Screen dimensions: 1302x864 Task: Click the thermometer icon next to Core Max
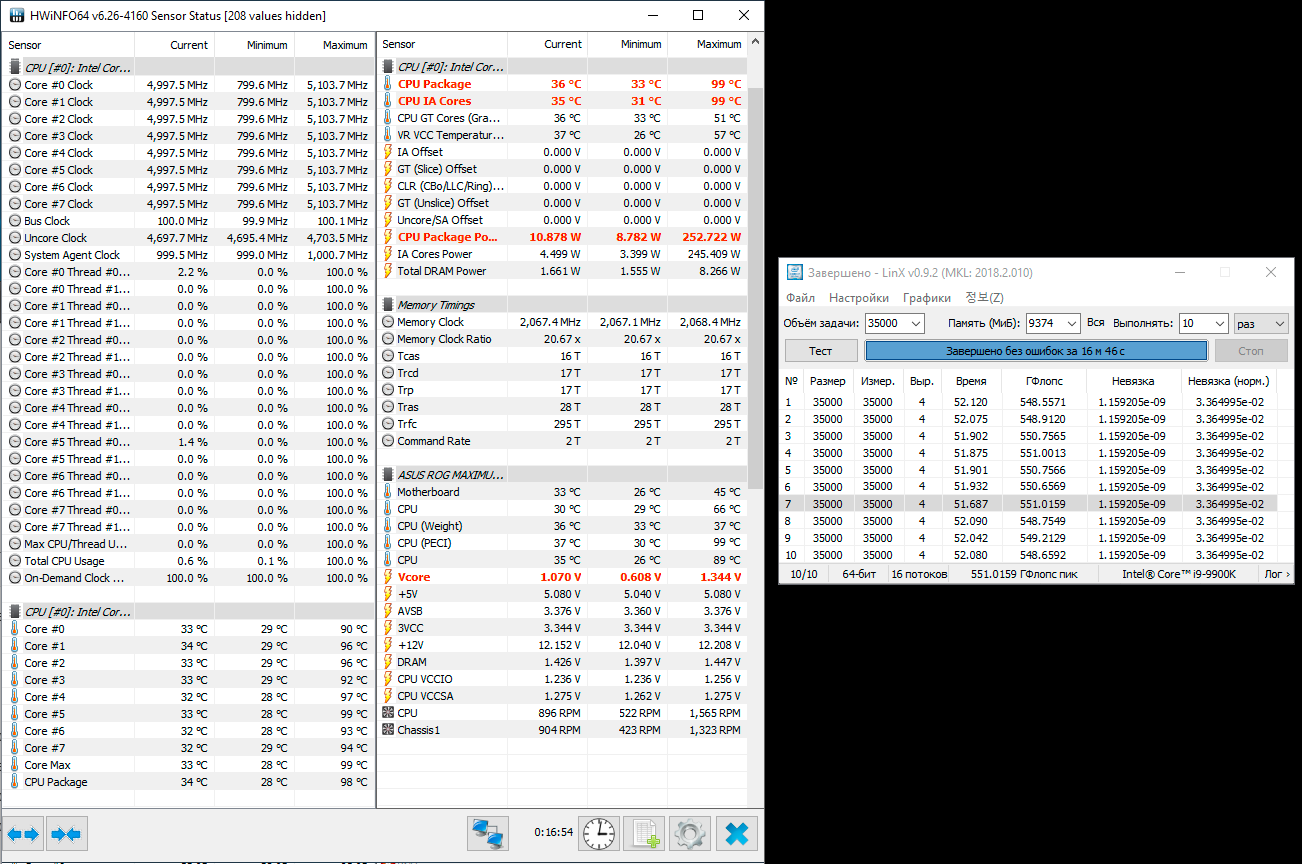click(x=15, y=765)
